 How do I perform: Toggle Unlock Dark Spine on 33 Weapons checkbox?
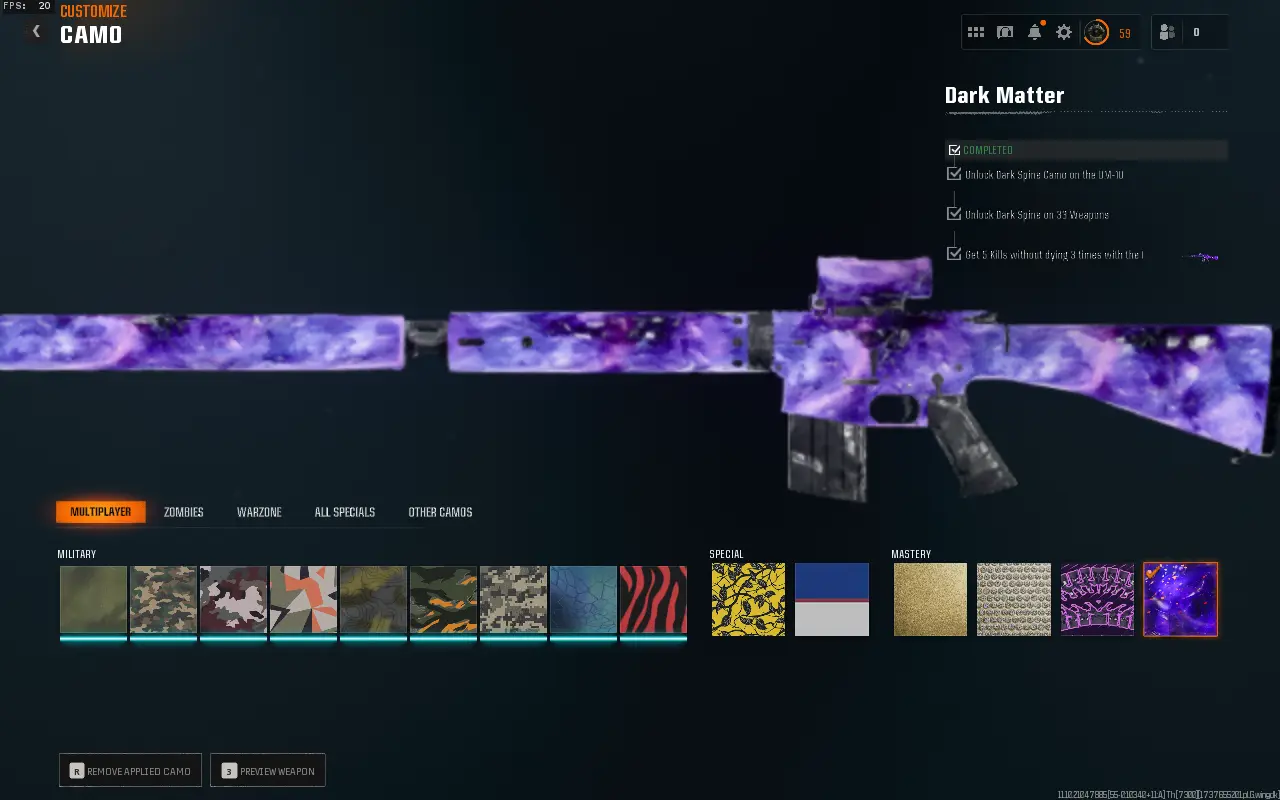(x=954, y=214)
